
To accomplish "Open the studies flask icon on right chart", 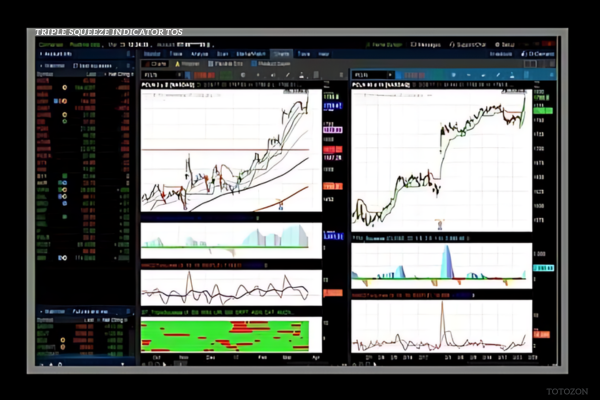I will coord(512,75).
